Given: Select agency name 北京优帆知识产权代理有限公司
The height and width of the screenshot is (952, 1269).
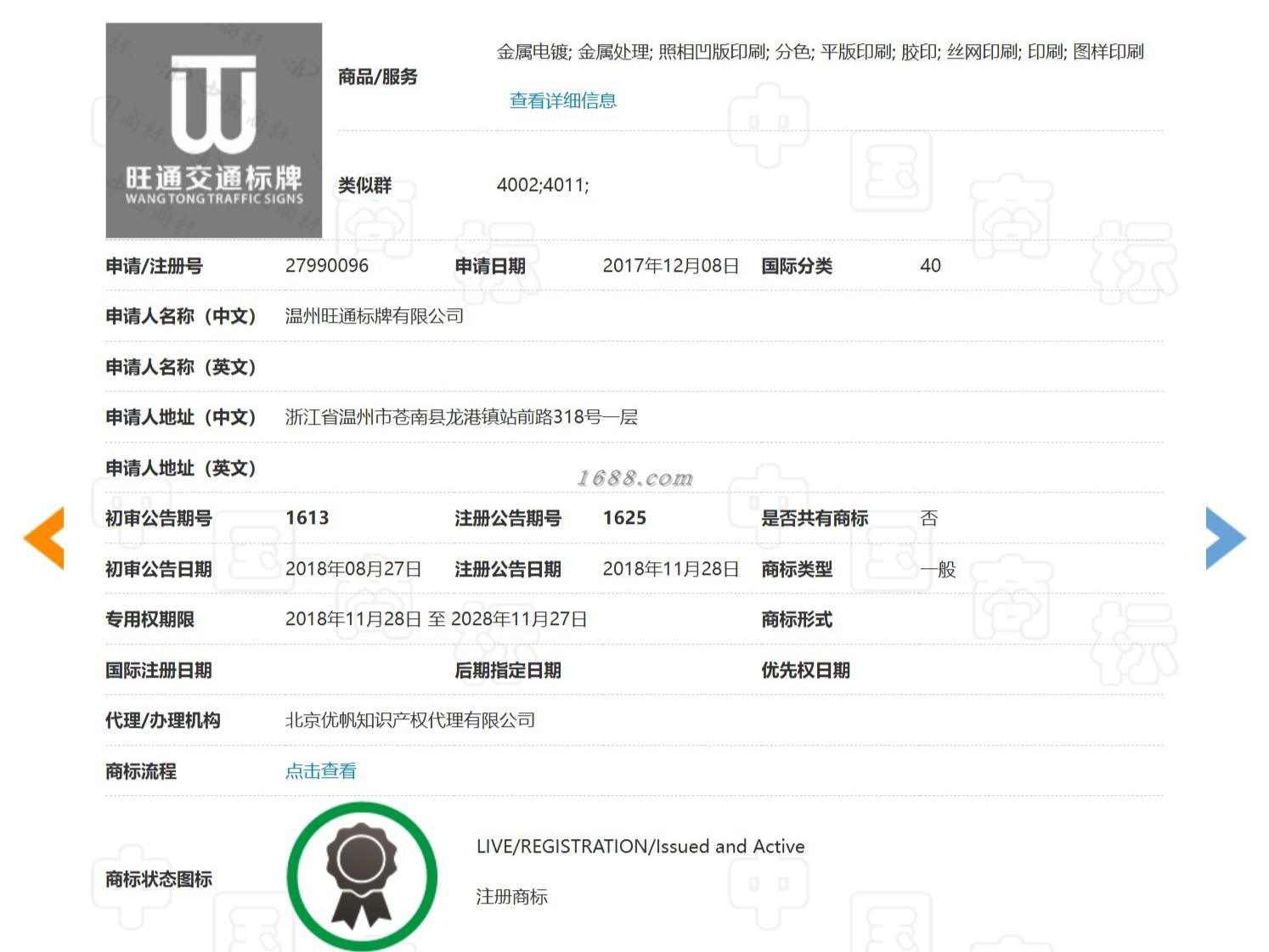Looking at the screenshot, I should click(x=410, y=720).
